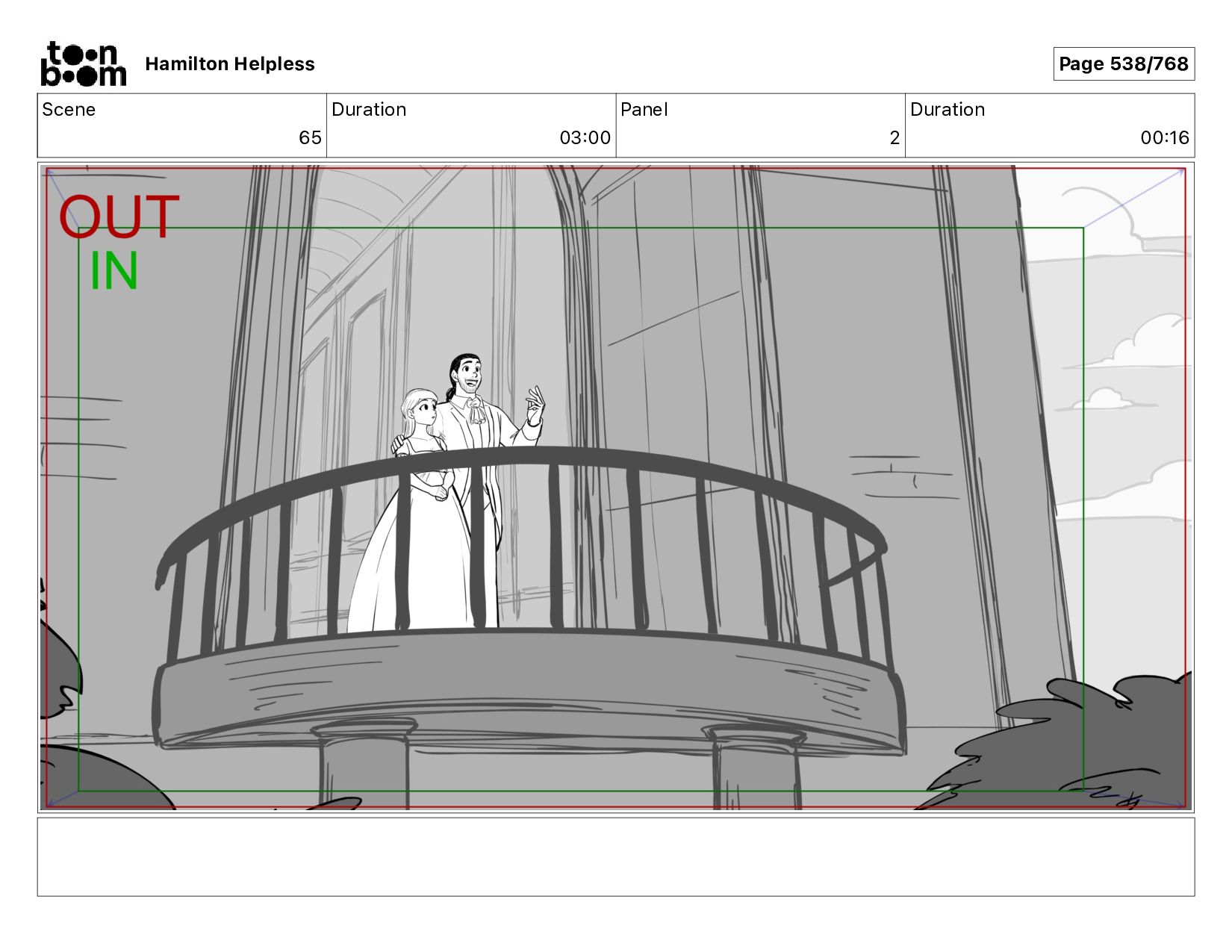This screenshot has width=1232, height=952.
Task: Click the storyboard panel drawing of the balcony
Action: [x=616, y=488]
